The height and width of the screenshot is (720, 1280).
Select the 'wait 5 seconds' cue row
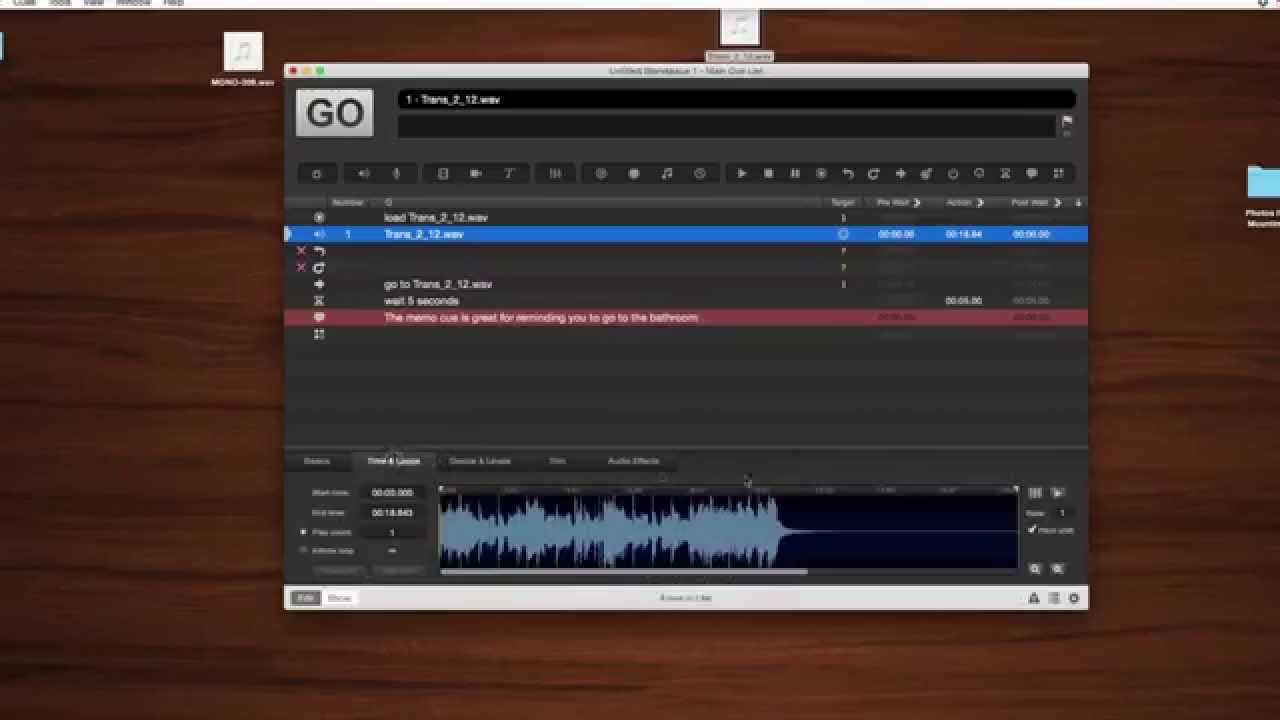(686, 301)
